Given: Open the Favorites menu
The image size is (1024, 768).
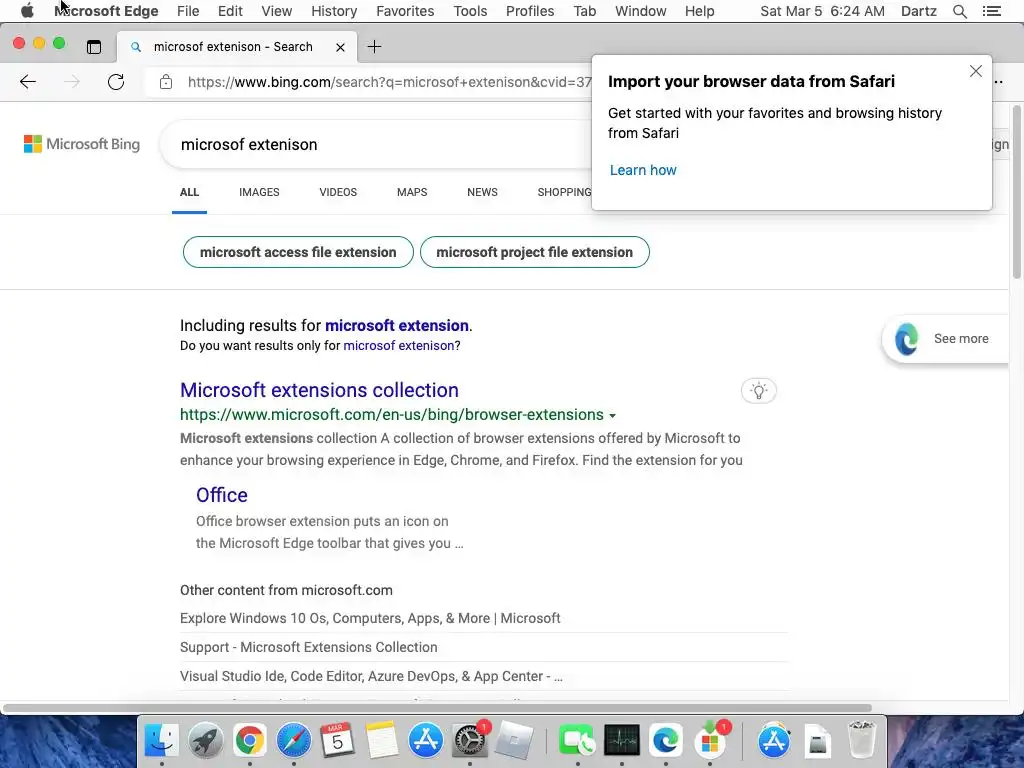Looking at the screenshot, I should point(405,11).
